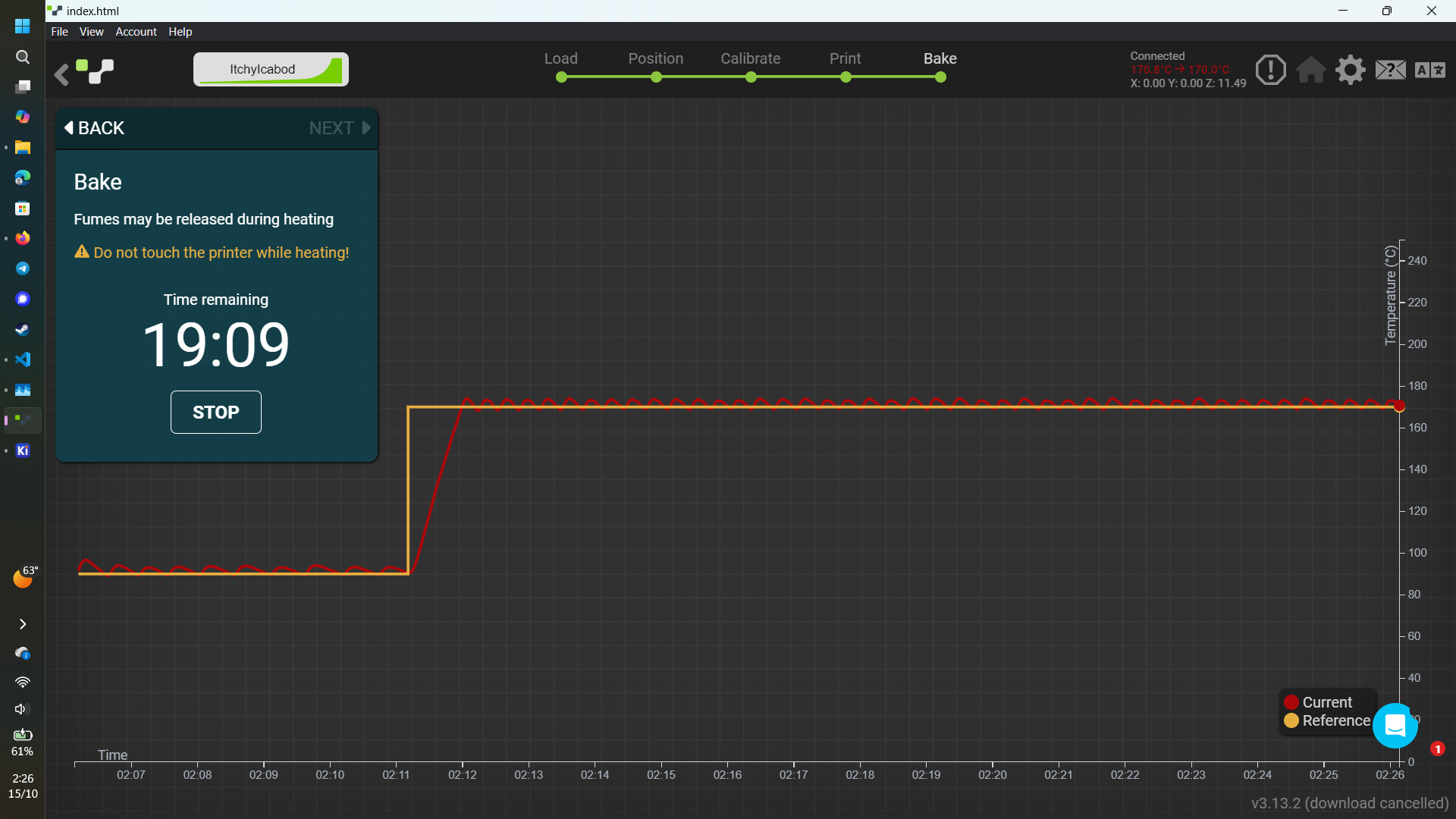This screenshot has width=1456, height=819.
Task: Open Visual Studio Code from the taskbar
Action: click(x=23, y=359)
